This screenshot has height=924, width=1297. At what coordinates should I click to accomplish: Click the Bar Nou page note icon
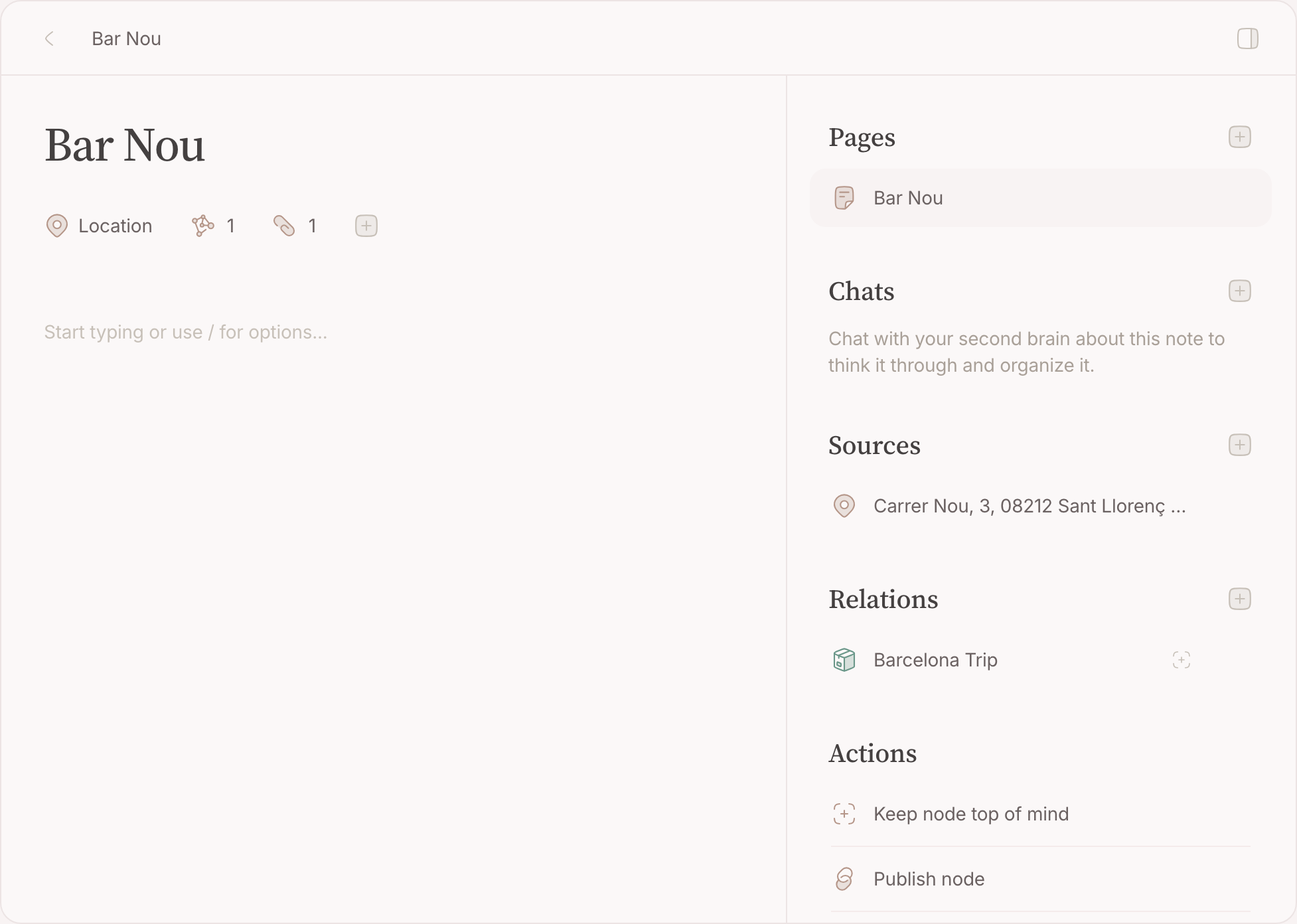click(844, 198)
